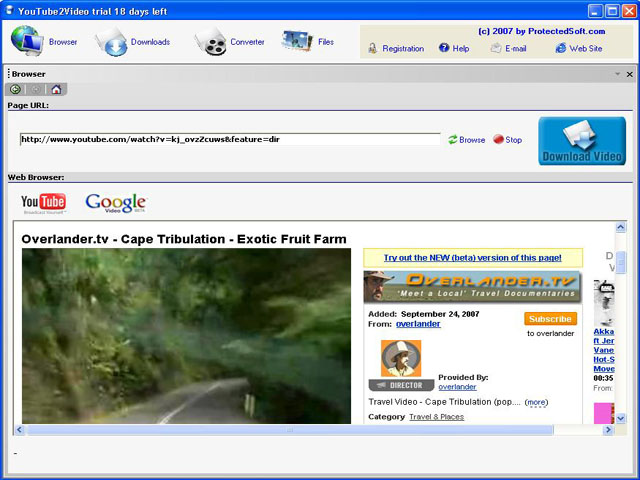
Task: Click the vertical scrollbar thumb
Action: tap(621, 262)
